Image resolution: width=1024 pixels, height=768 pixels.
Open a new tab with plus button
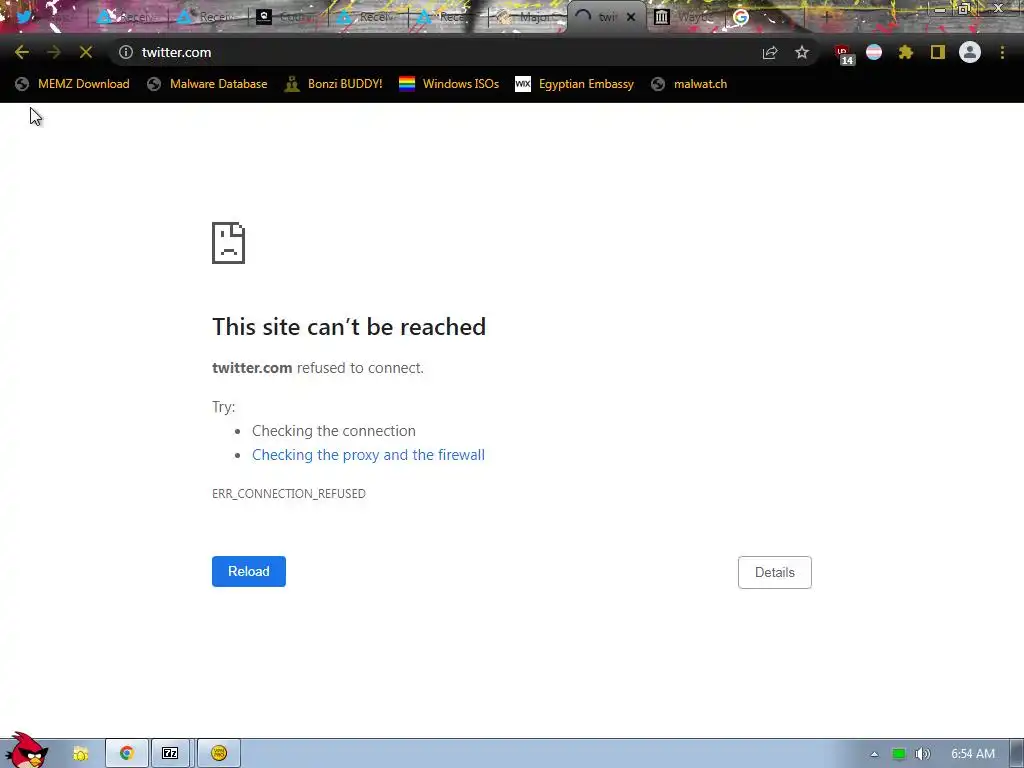826,18
